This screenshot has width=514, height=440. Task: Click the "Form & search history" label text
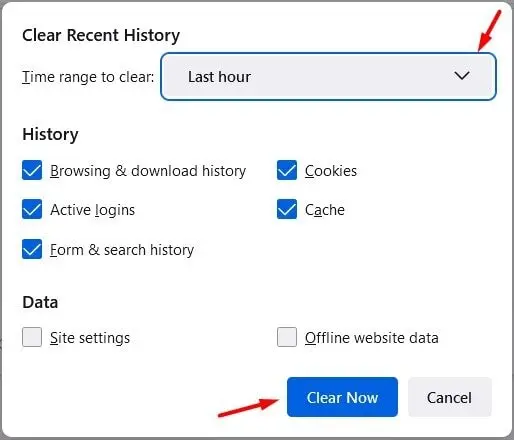coord(122,250)
